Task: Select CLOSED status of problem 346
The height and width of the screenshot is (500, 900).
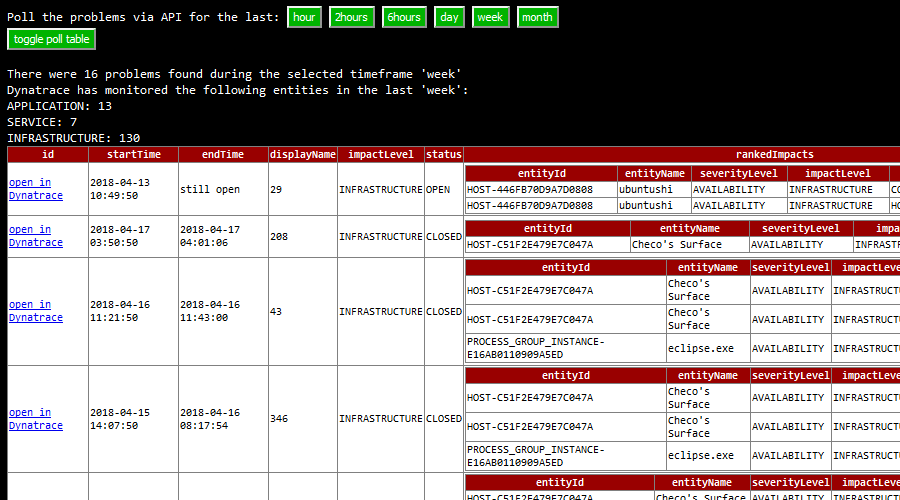Action: pyautogui.click(x=444, y=419)
